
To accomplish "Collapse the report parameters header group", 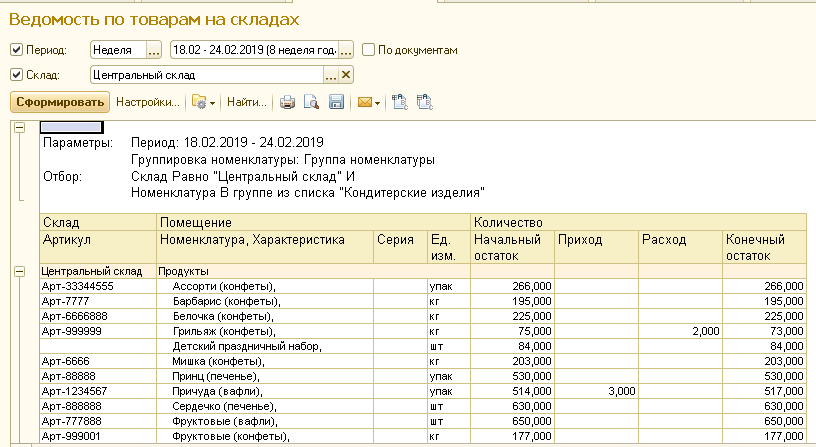I will [x=19, y=127].
